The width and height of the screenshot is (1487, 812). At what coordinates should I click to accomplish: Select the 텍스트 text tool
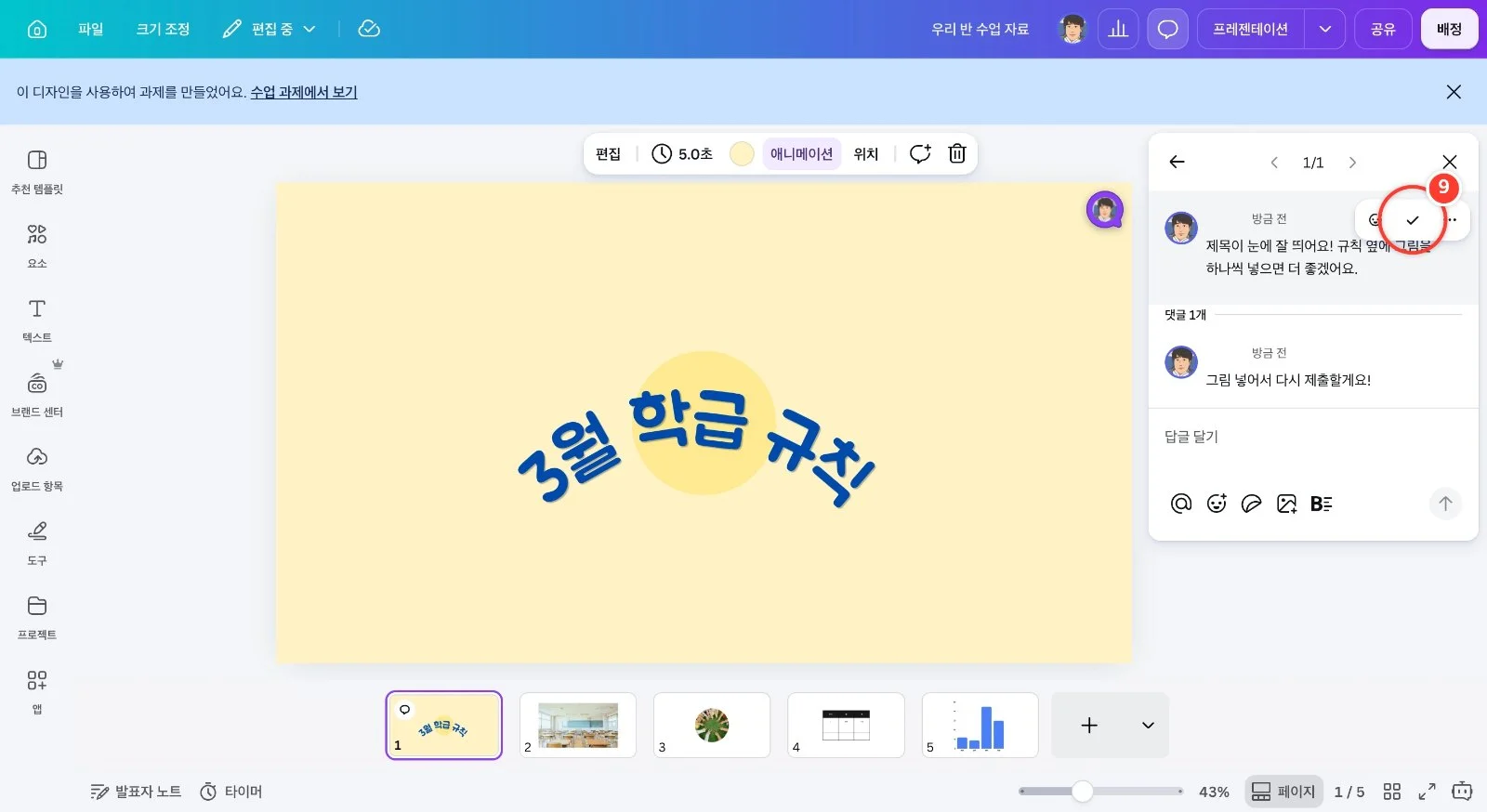37,321
